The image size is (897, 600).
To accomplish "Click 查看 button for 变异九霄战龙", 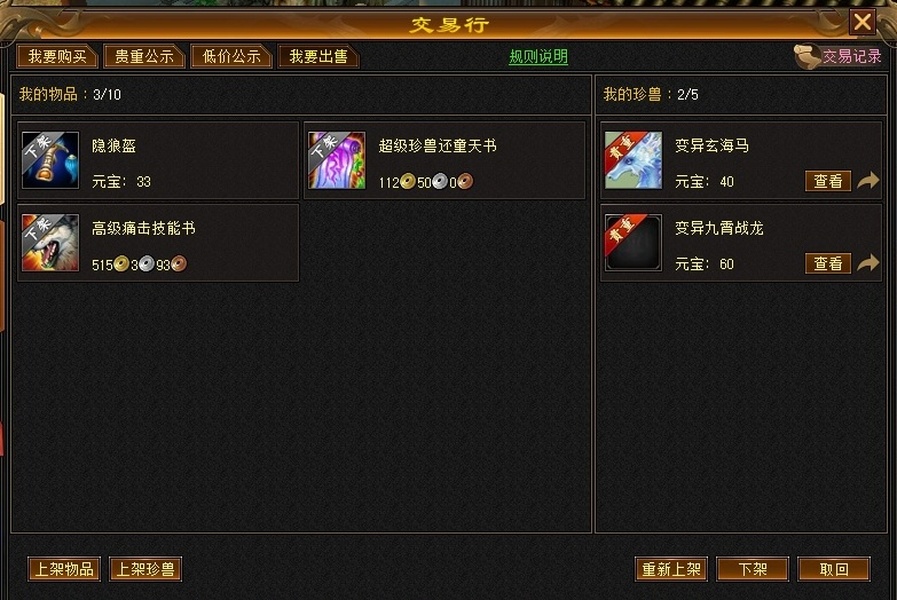I will pos(828,264).
